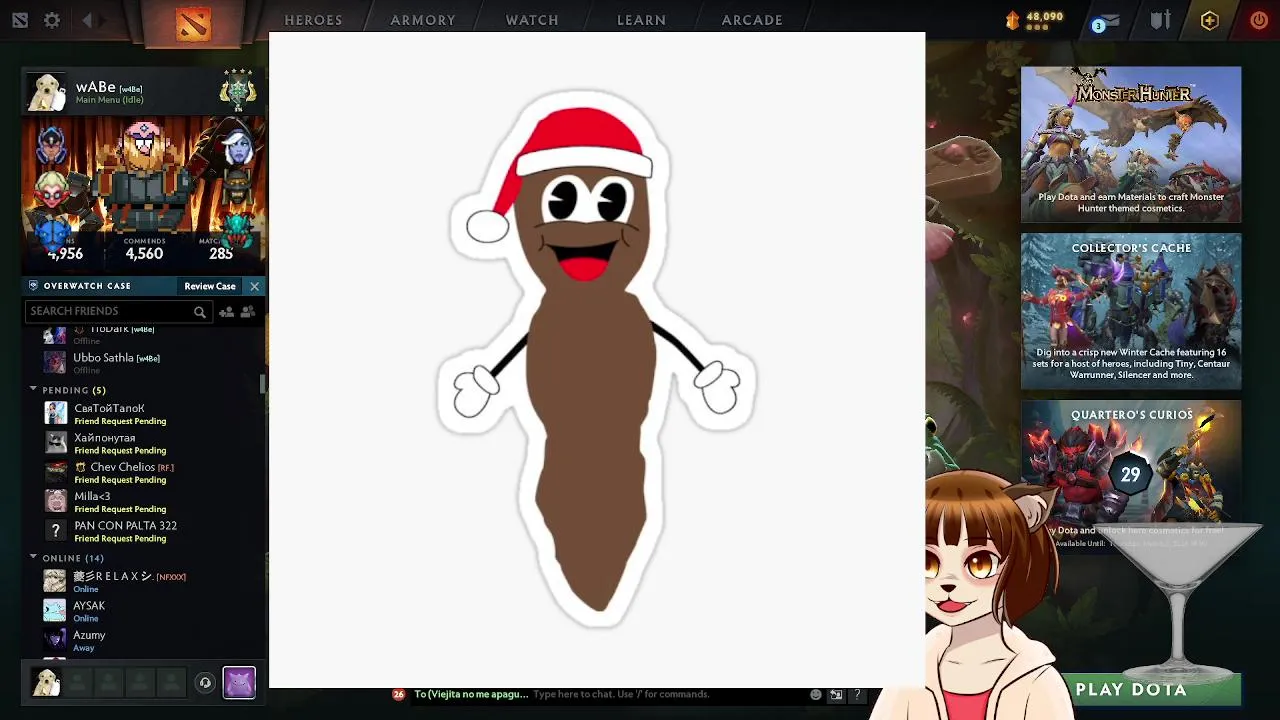Image resolution: width=1280 pixels, height=720 pixels.
Task: Open the Heroes tab
Action: (x=313, y=20)
